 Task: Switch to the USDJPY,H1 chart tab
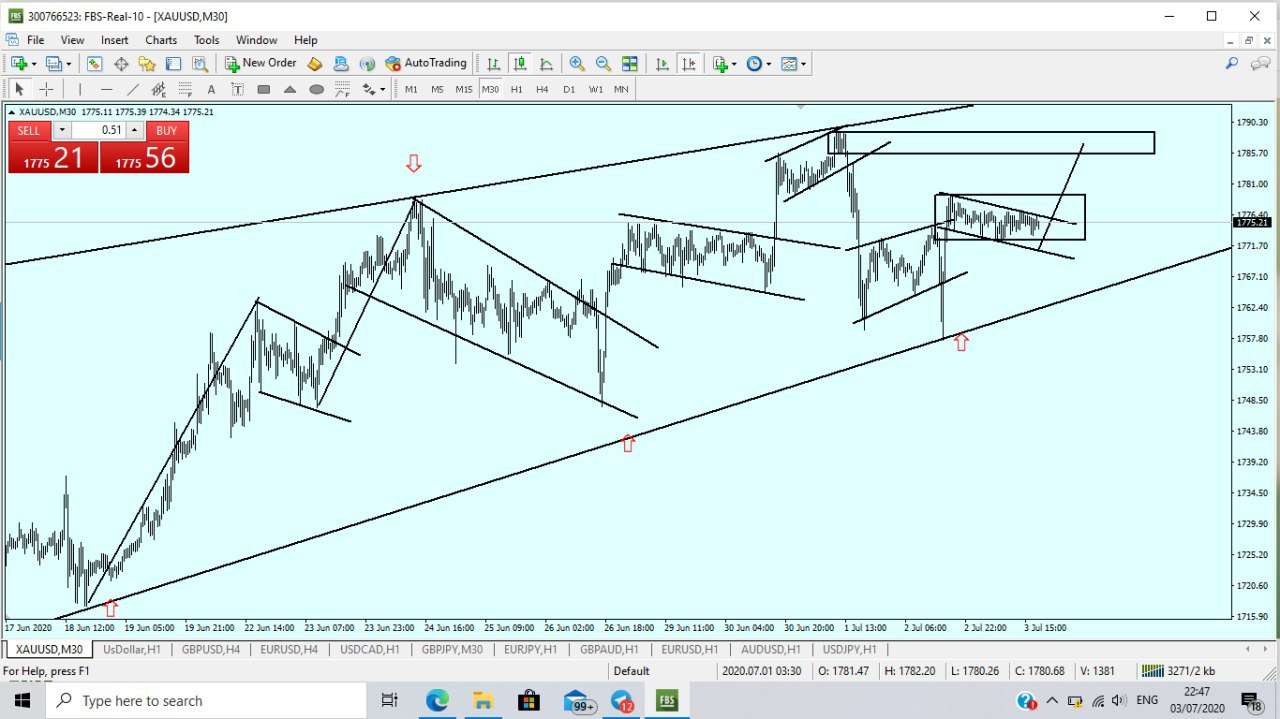pos(849,650)
